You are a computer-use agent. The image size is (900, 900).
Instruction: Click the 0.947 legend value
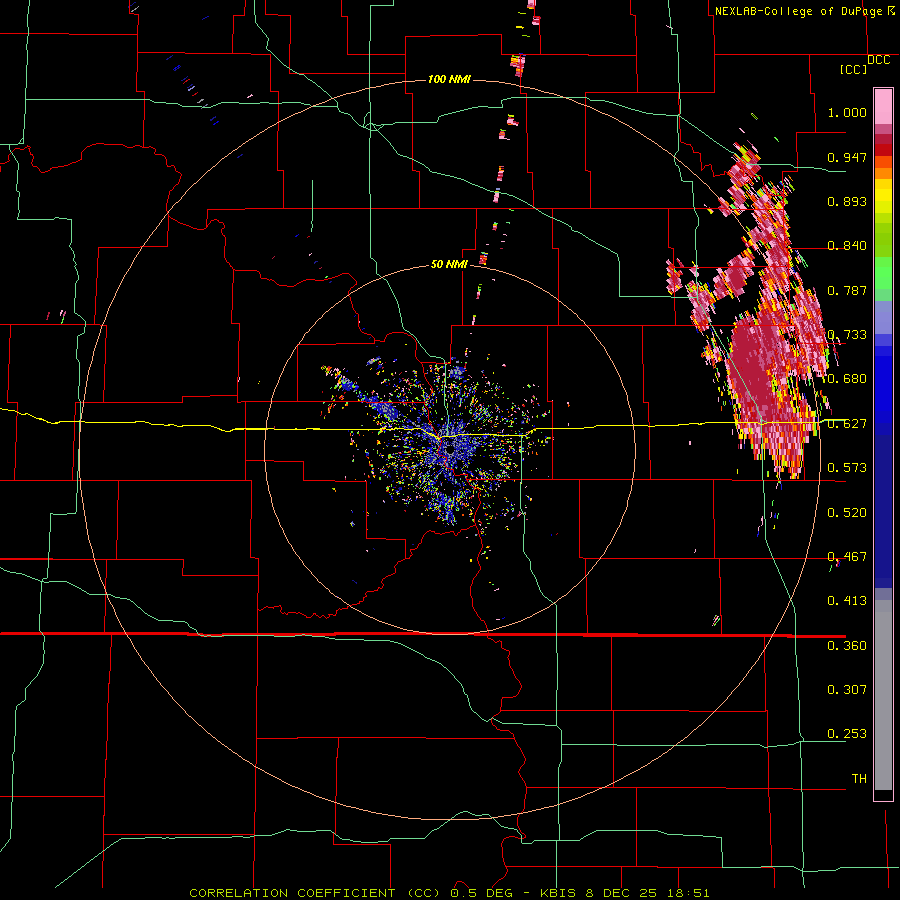[847, 157]
